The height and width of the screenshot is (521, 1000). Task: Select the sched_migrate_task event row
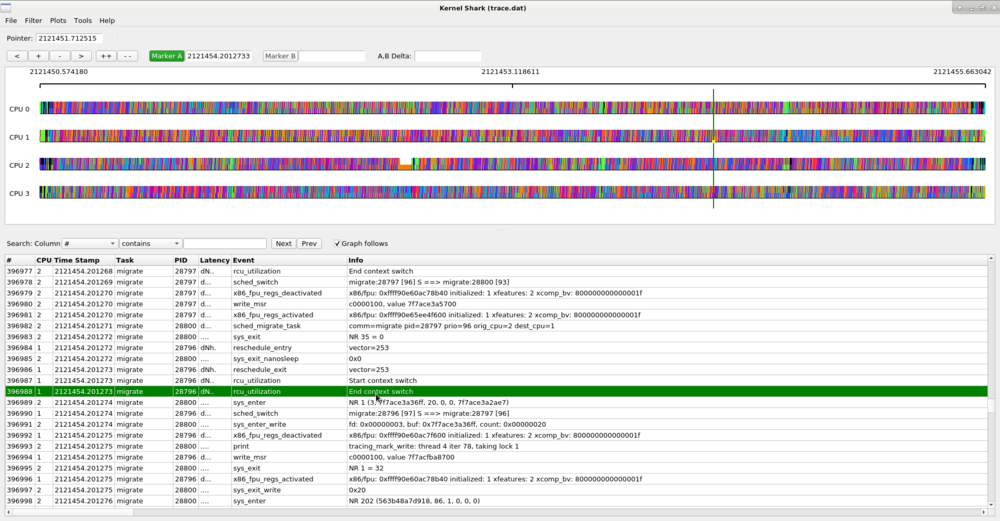496,326
